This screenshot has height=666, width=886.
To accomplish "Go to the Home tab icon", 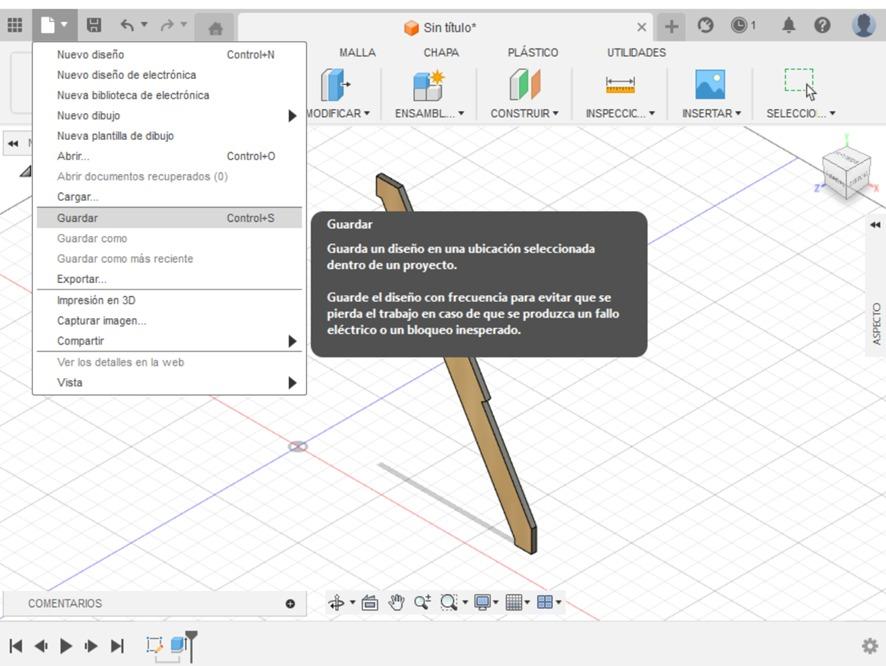I will [215, 27].
